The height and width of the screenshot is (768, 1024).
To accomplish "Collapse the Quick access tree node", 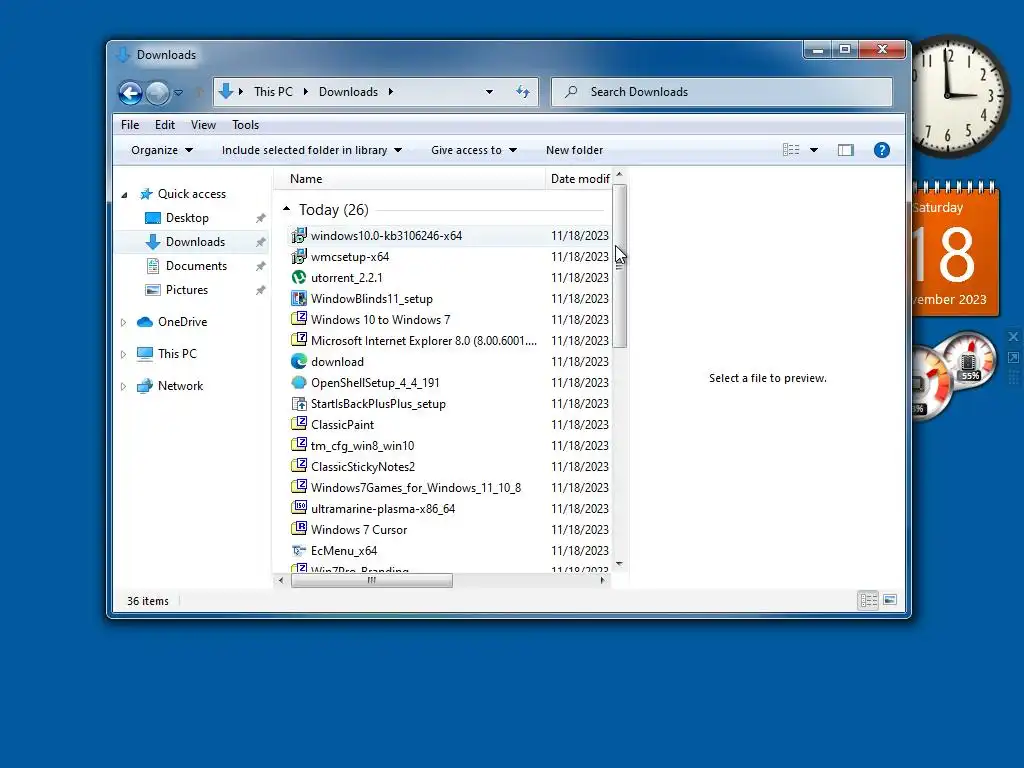I will point(124,195).
